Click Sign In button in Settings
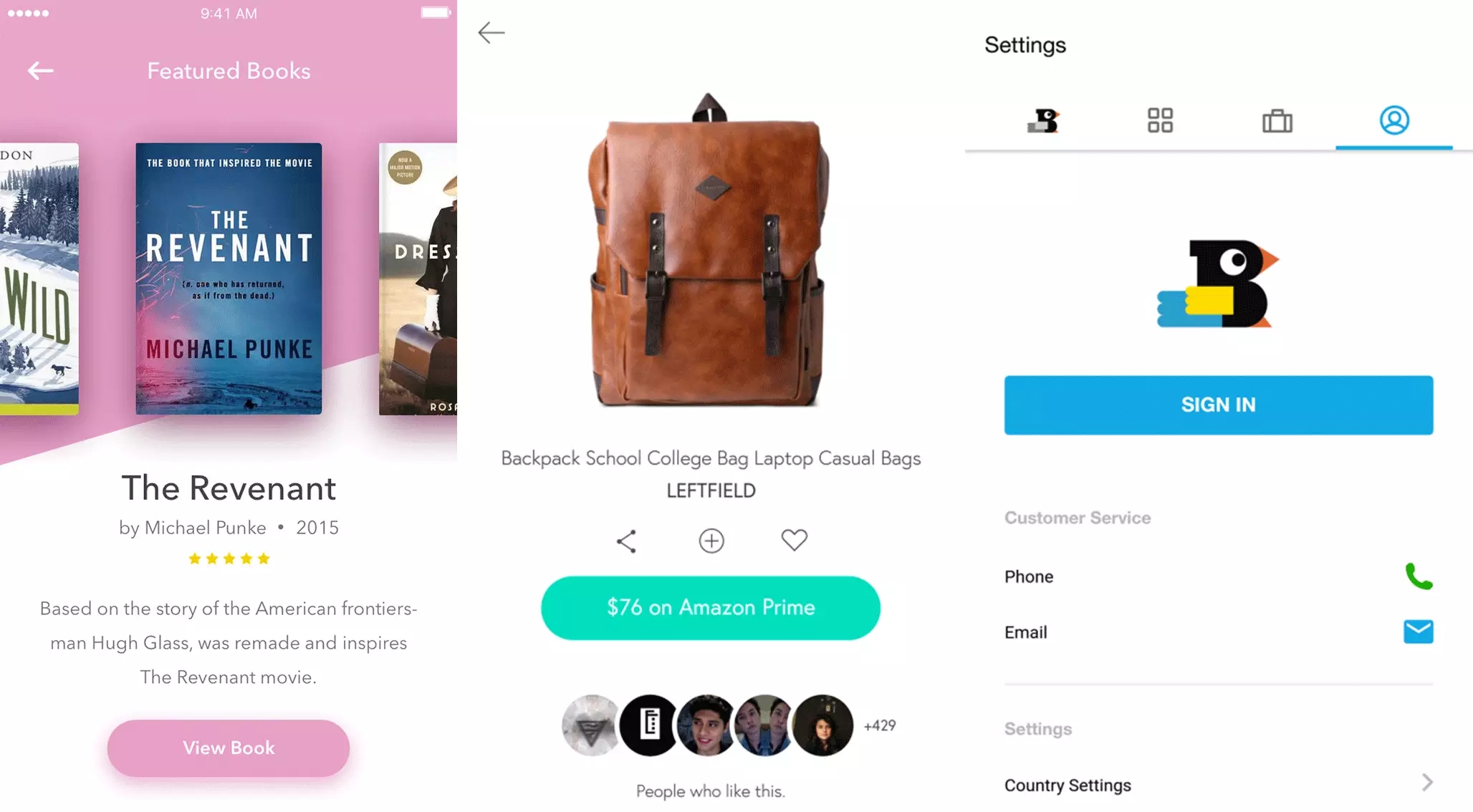The height and width of the screenshot is (812, 1473). pyautogui.click(x=1217, y=404)
